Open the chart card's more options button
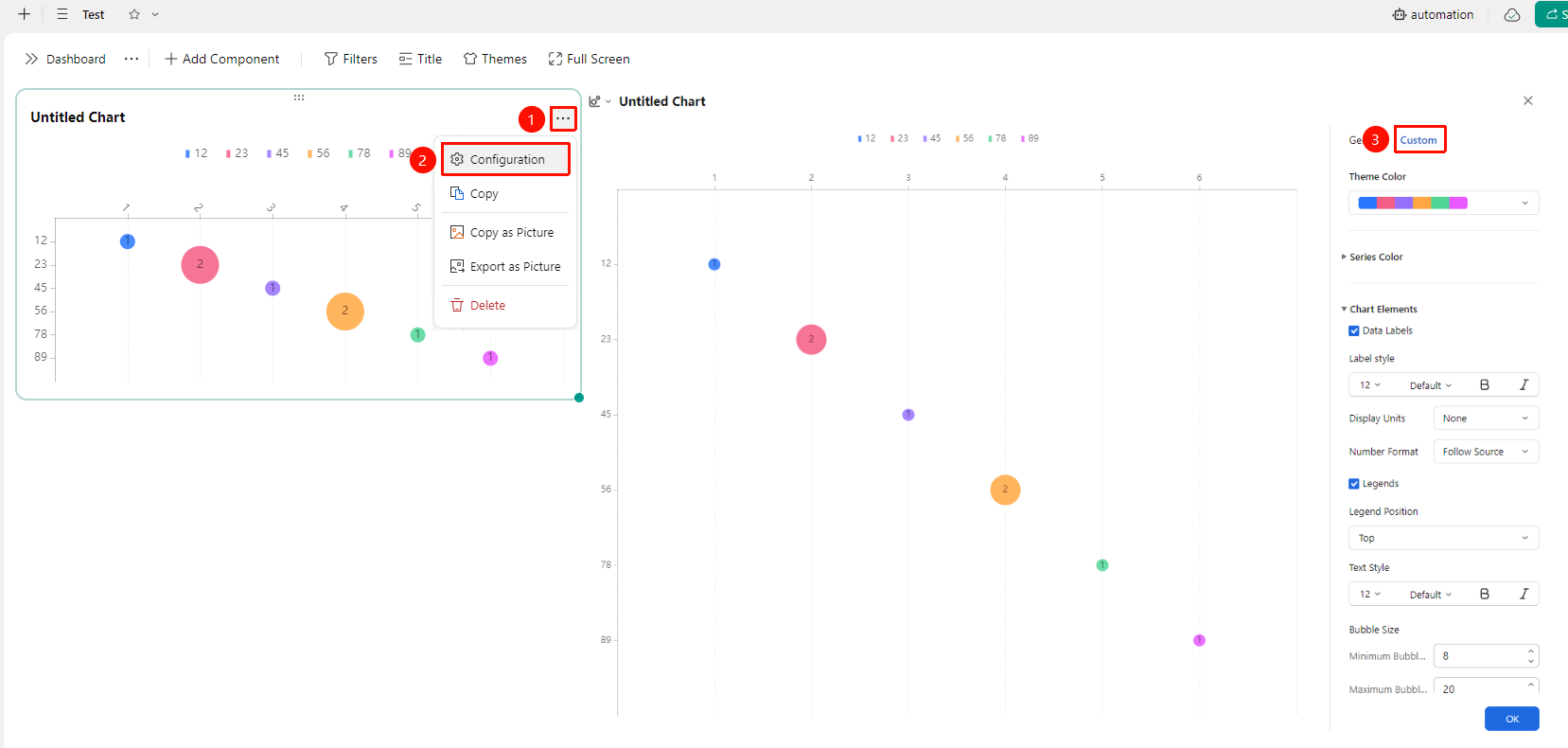Viewport: 1568px width, 748px height. pos(563,118)
